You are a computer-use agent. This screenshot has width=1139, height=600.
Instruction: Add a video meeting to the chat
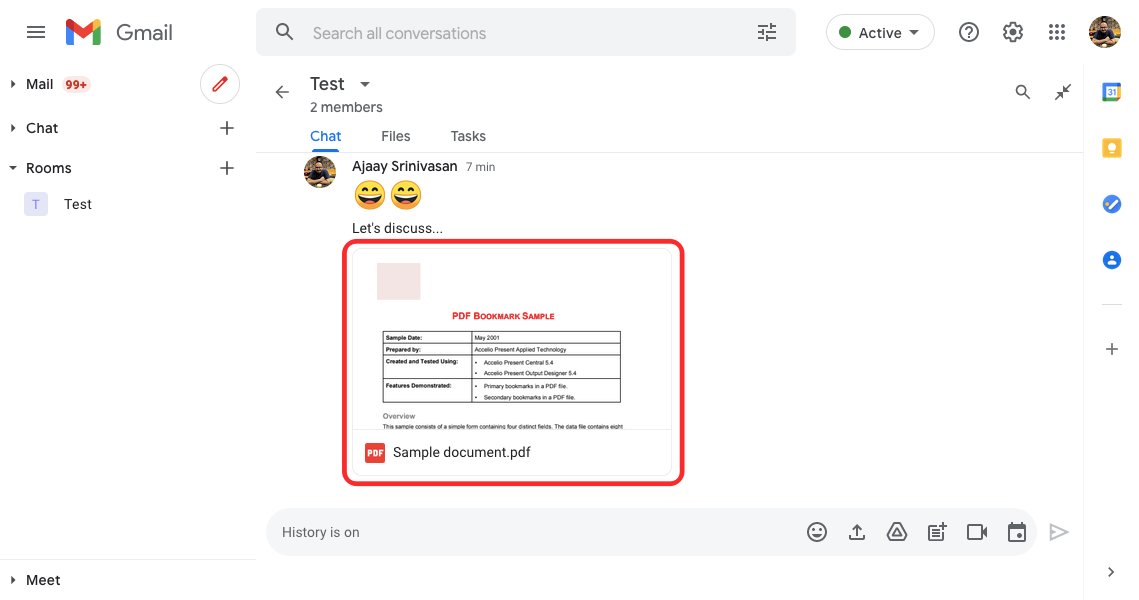click(977, 532)
